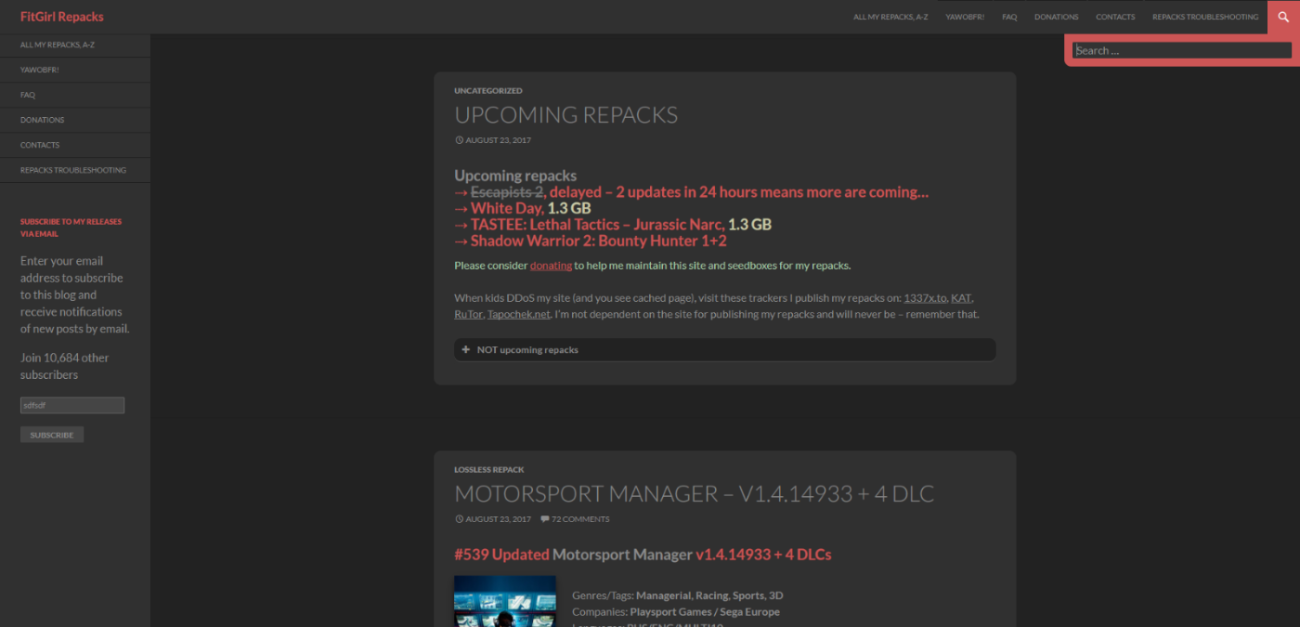Open the Motorsport Manager post title
Image resolution: width=1300 pixels, height=627 pixels.
click(x=694, y=494)
